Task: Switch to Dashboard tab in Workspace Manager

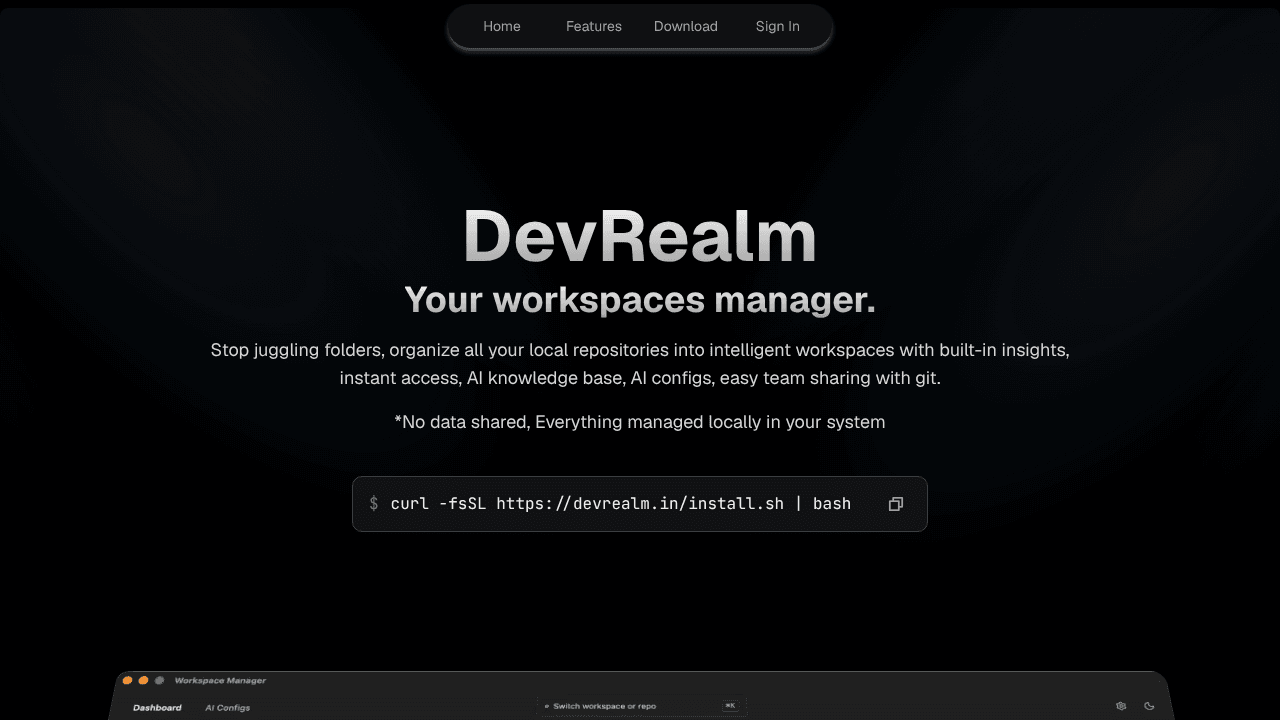Action: click(157, 708)
